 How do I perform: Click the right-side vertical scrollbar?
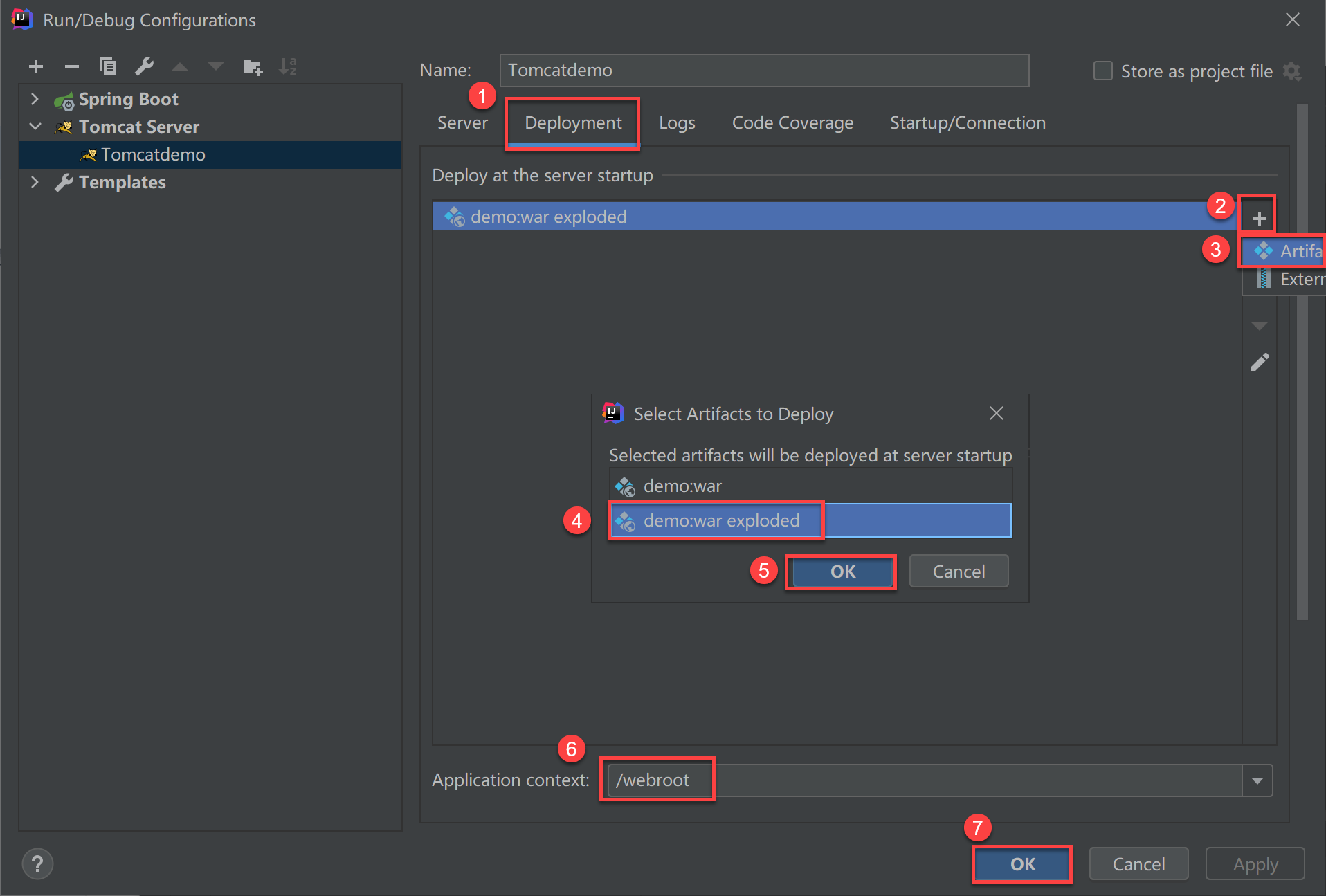coord(1302,361)
